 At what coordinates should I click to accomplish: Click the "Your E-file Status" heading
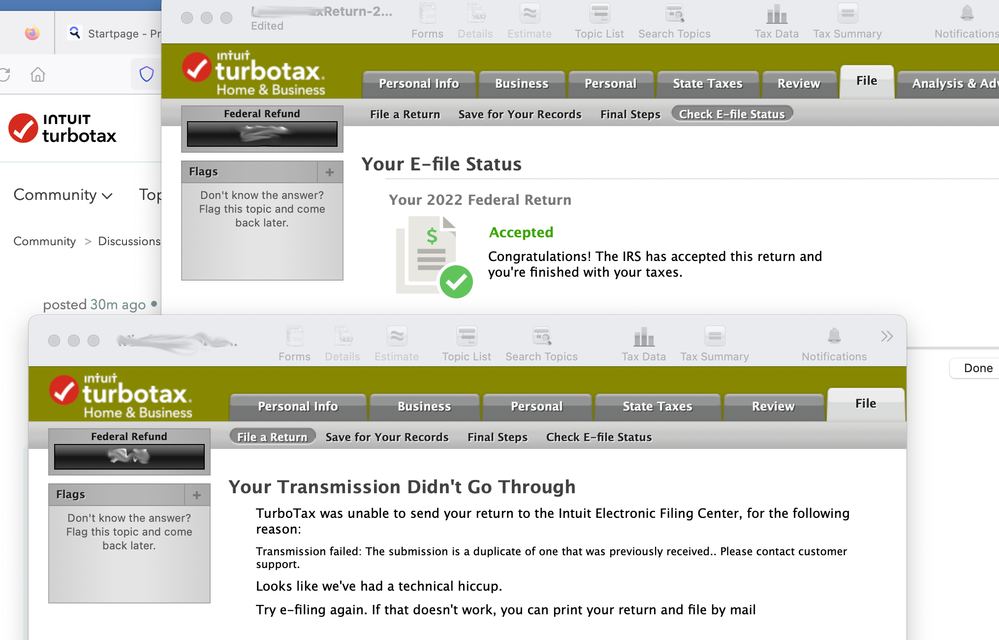coord(442,164)
